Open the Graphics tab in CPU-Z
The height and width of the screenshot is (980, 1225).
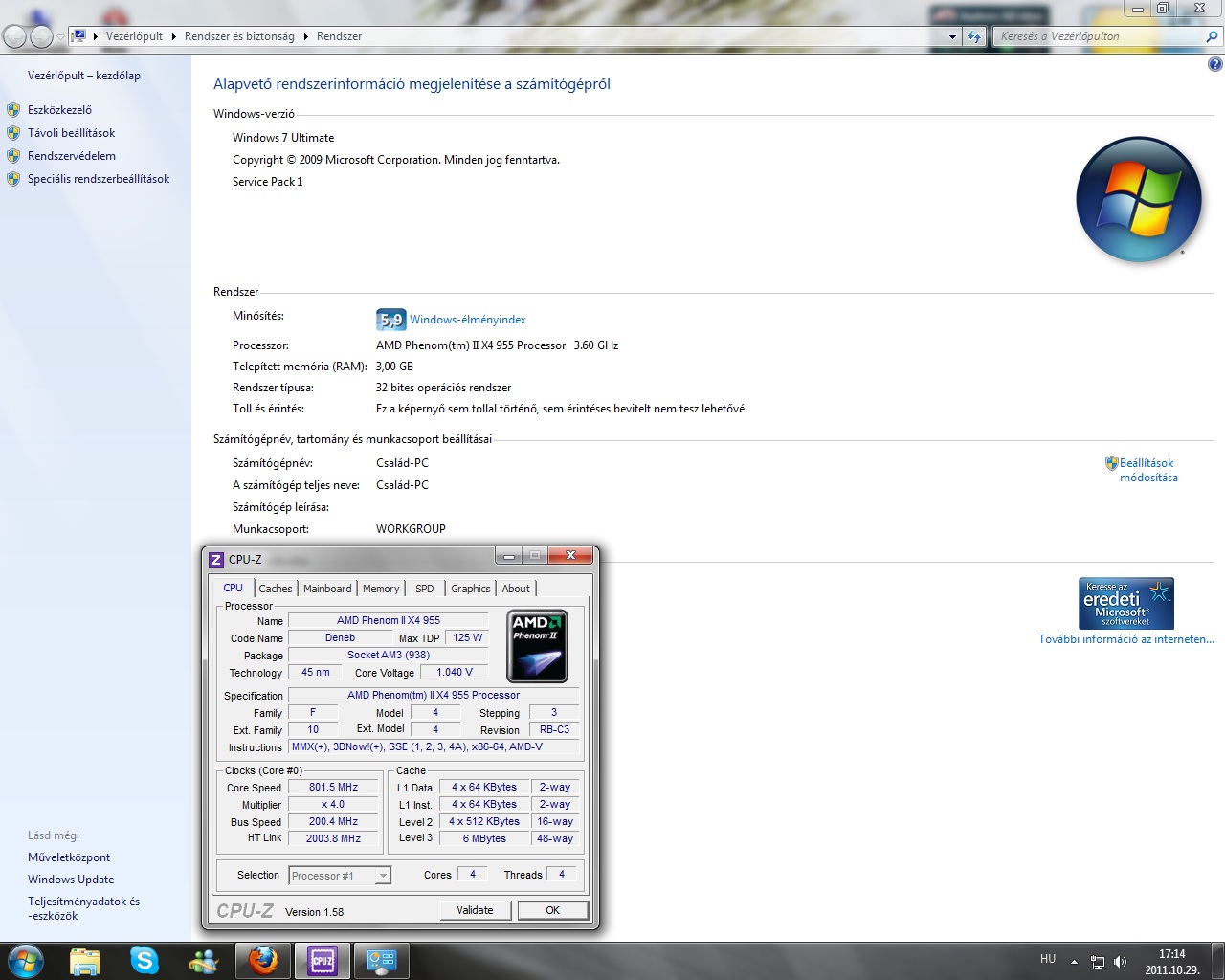(471, 589)
